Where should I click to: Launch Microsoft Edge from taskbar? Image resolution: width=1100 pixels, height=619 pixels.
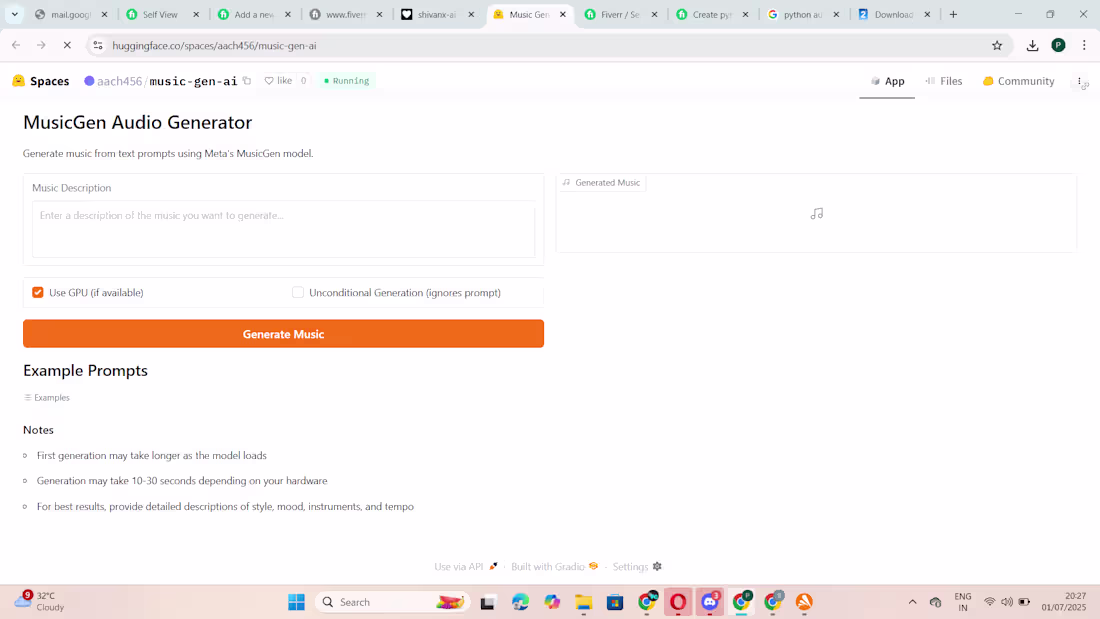(520, 602)
